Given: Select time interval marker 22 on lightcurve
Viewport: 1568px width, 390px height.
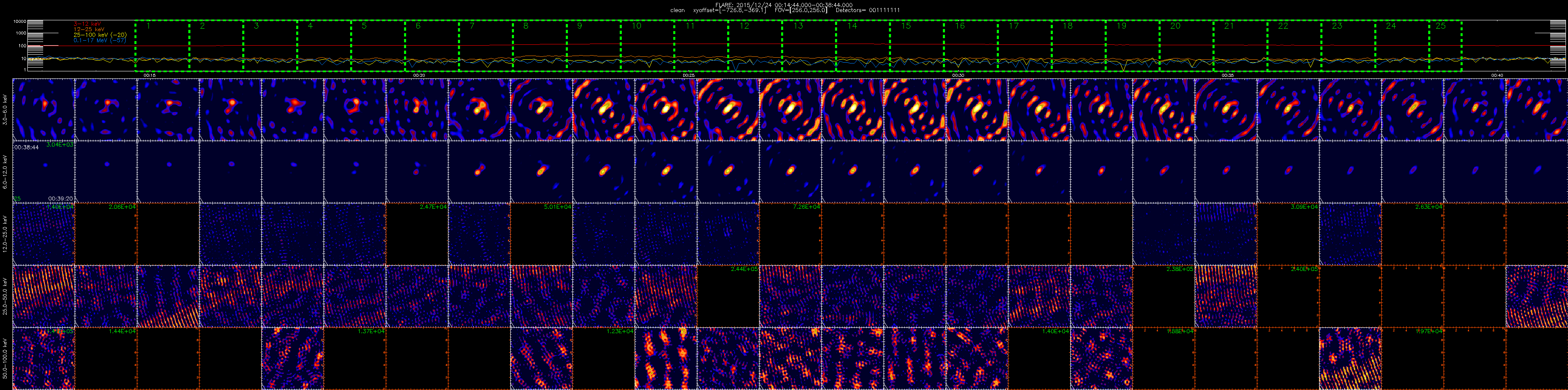Looking at the screenshot, I should [1283, 26].
